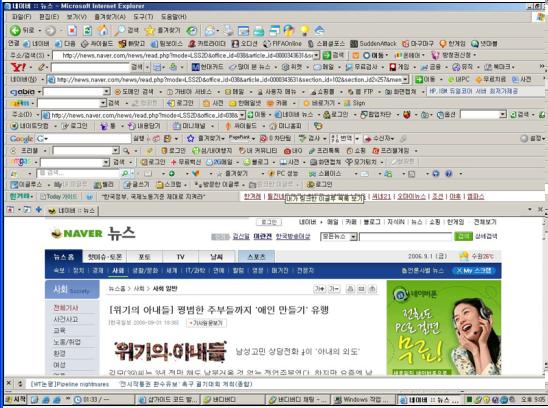
Task: Click the 한겨레 toolbar blue globe icon
Action: coord(89,197)
